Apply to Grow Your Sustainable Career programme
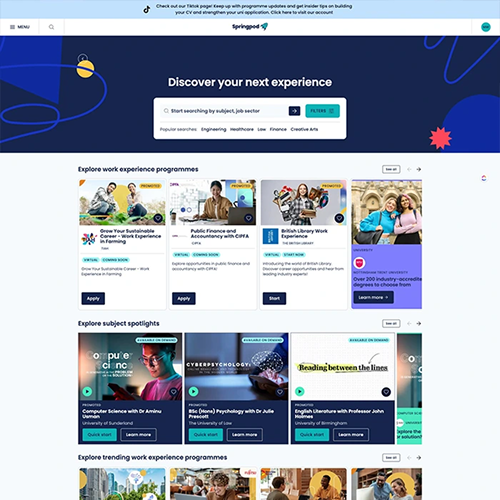The height and width of the screenshot is (500, 500). [x=93, y=298]
